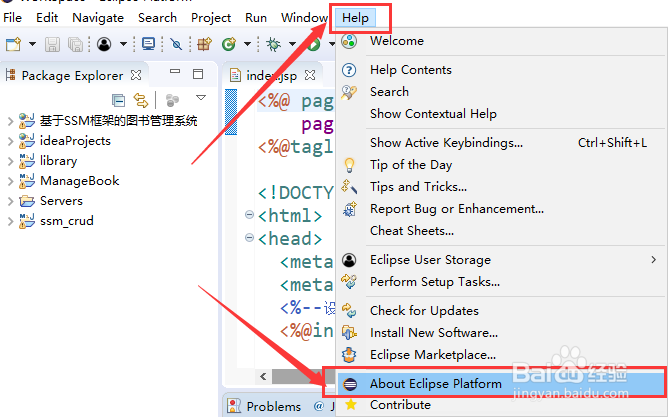Open the Project menu
The height and width of the screenshot is (417, 668).
211,18
